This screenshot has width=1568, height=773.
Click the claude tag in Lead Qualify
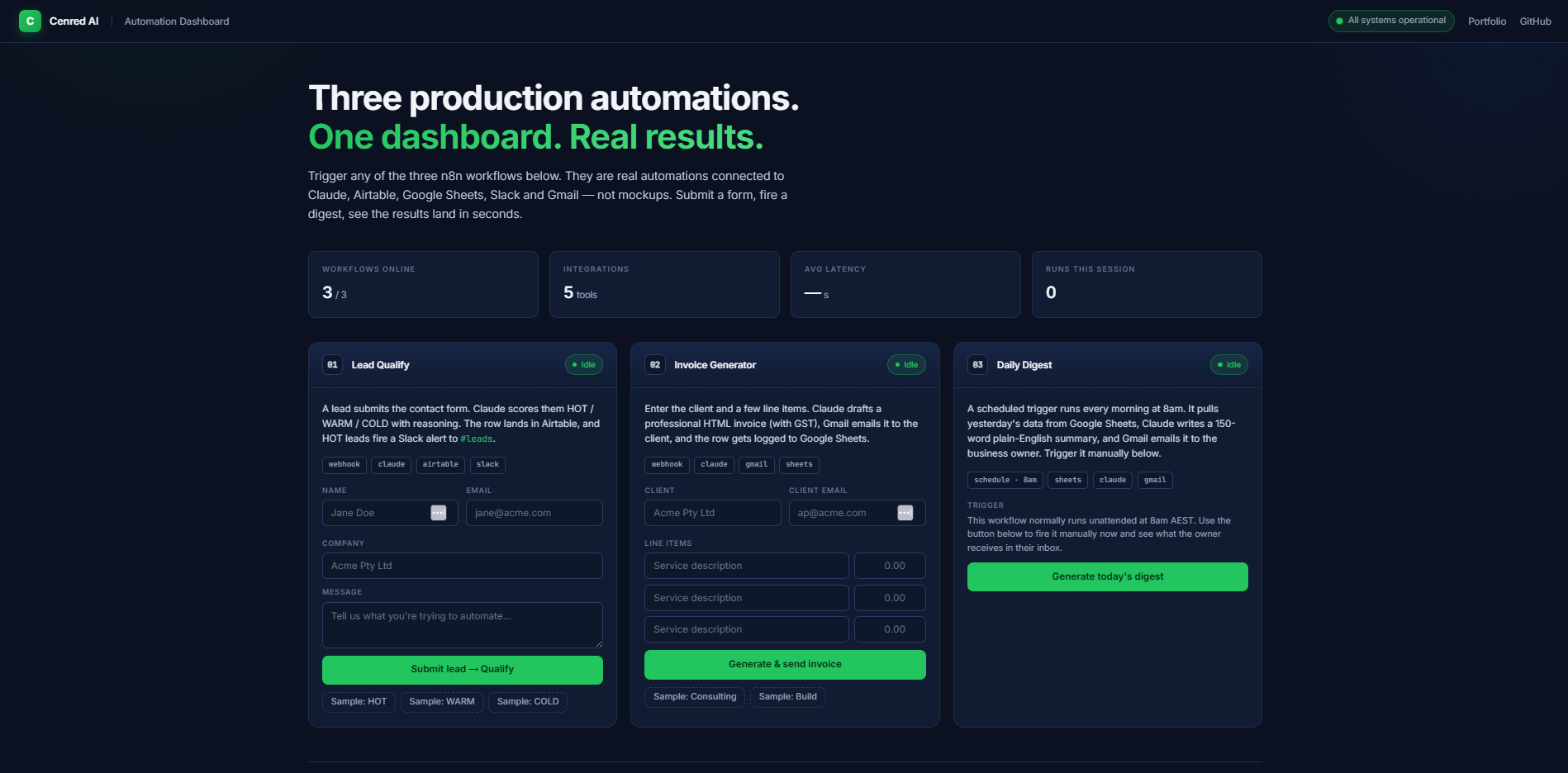392,465
